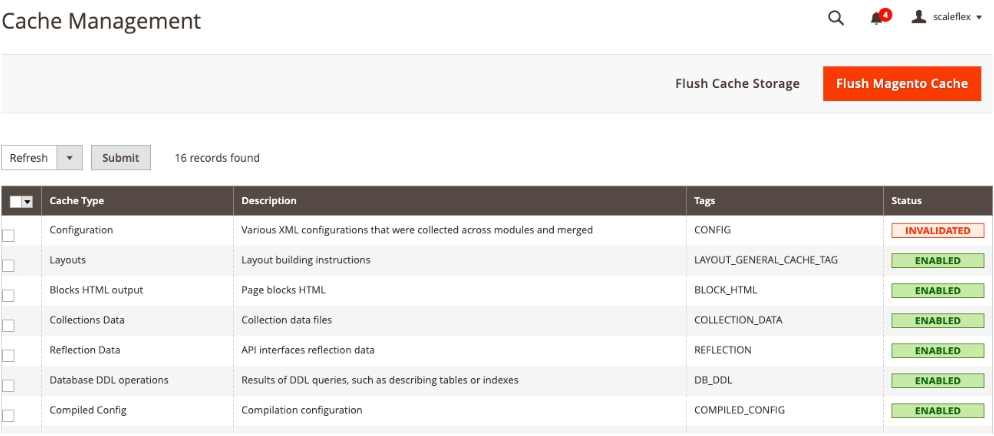This screenshot has height=436, width=994.
Task: Check the Compiled Config checkbox
Action: (x=9, y=416)
